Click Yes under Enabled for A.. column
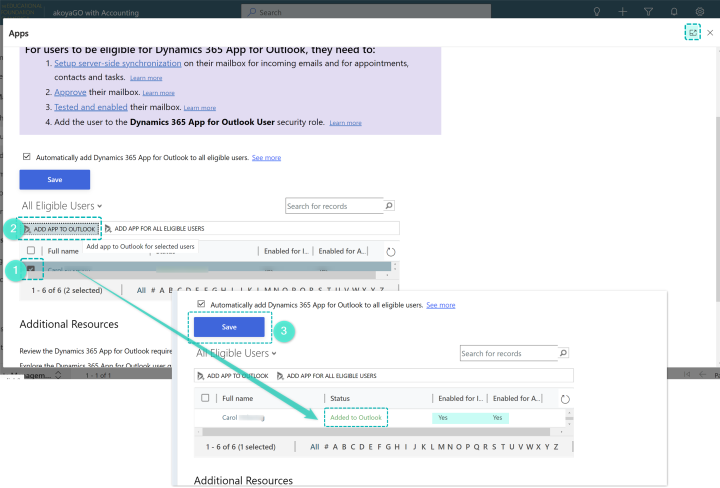The image size is (720, 488). 497,418
